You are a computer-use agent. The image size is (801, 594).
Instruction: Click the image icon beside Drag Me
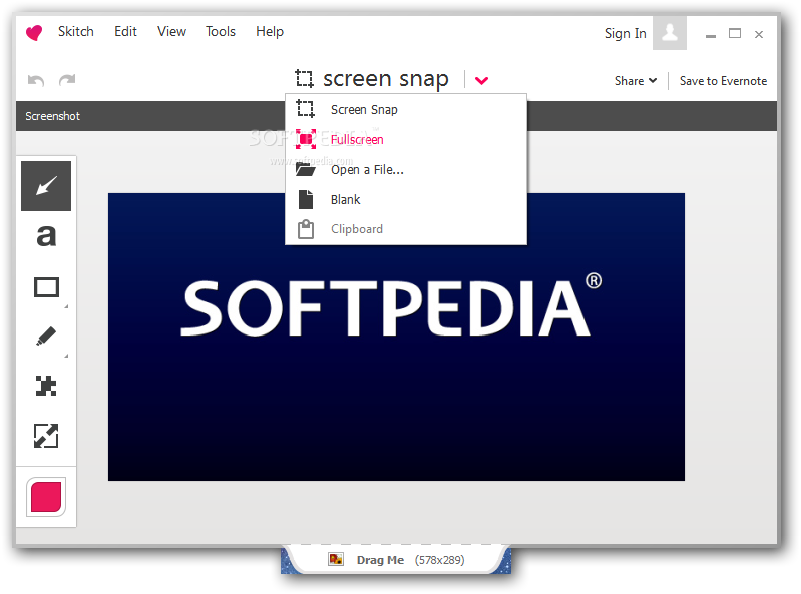(x=336, y=559)
